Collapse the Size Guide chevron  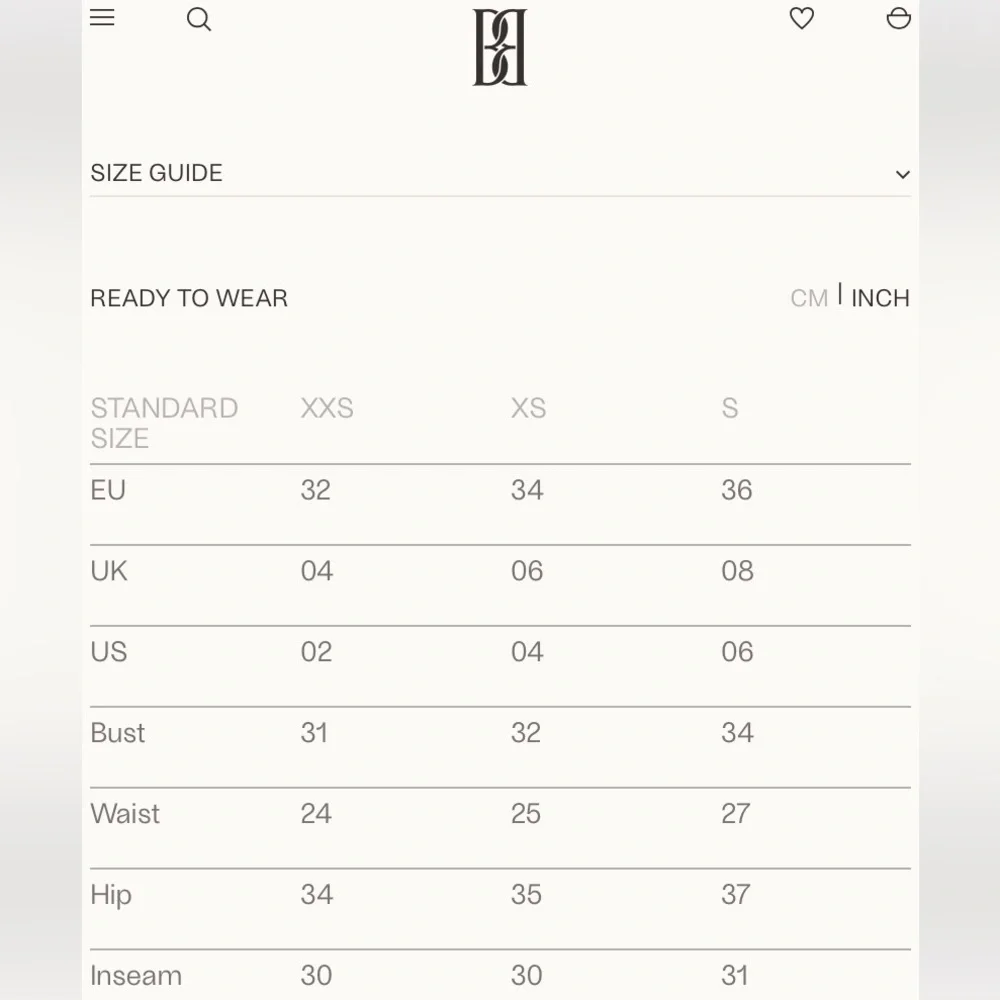coord(902,175)
